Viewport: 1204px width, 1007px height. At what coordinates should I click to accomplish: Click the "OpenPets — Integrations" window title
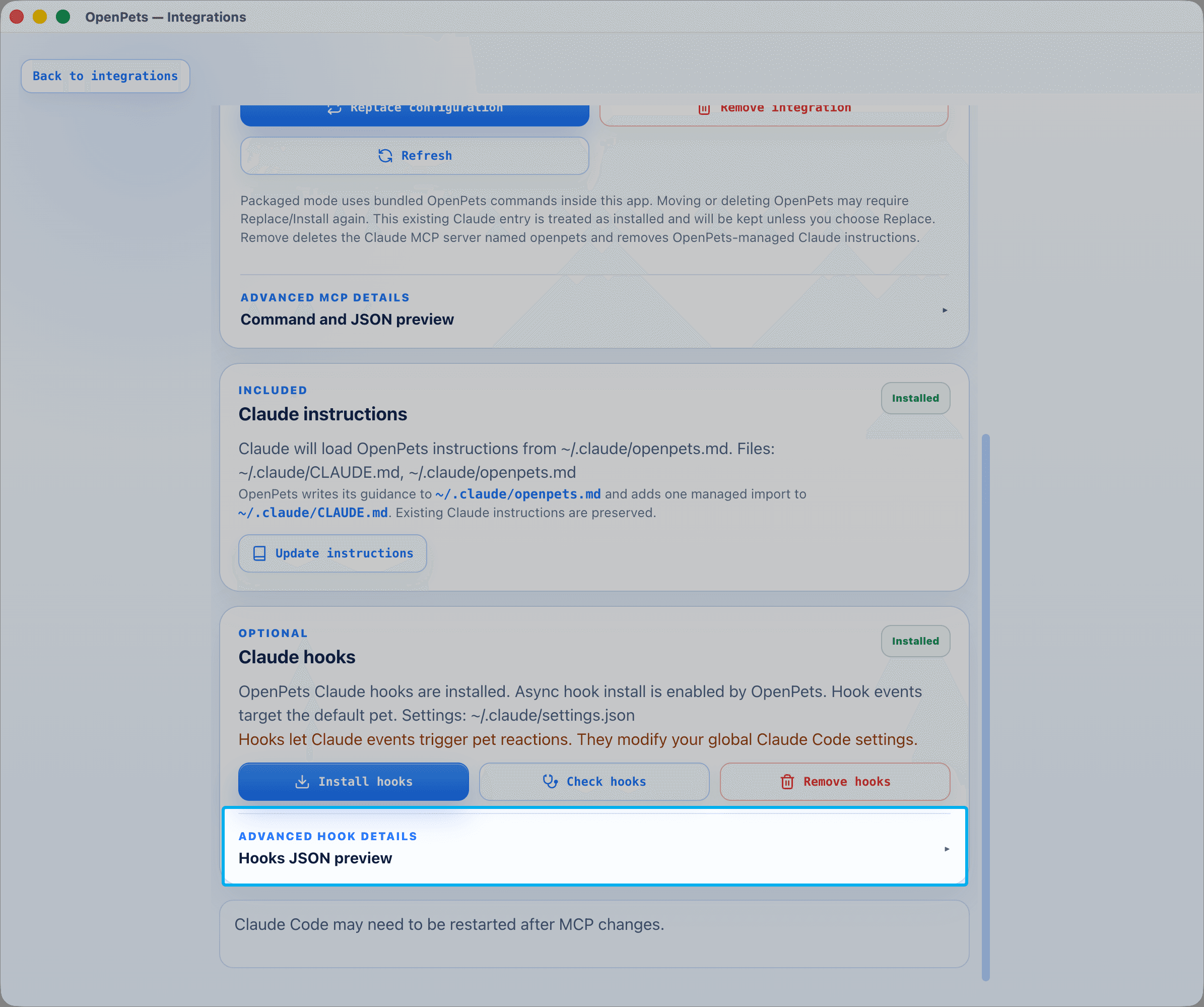tap(166, 17)
